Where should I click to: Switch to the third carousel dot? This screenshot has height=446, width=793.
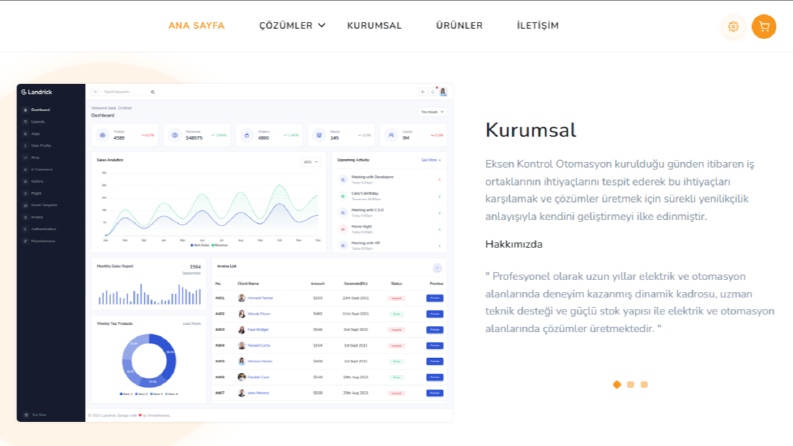(644, 385)
